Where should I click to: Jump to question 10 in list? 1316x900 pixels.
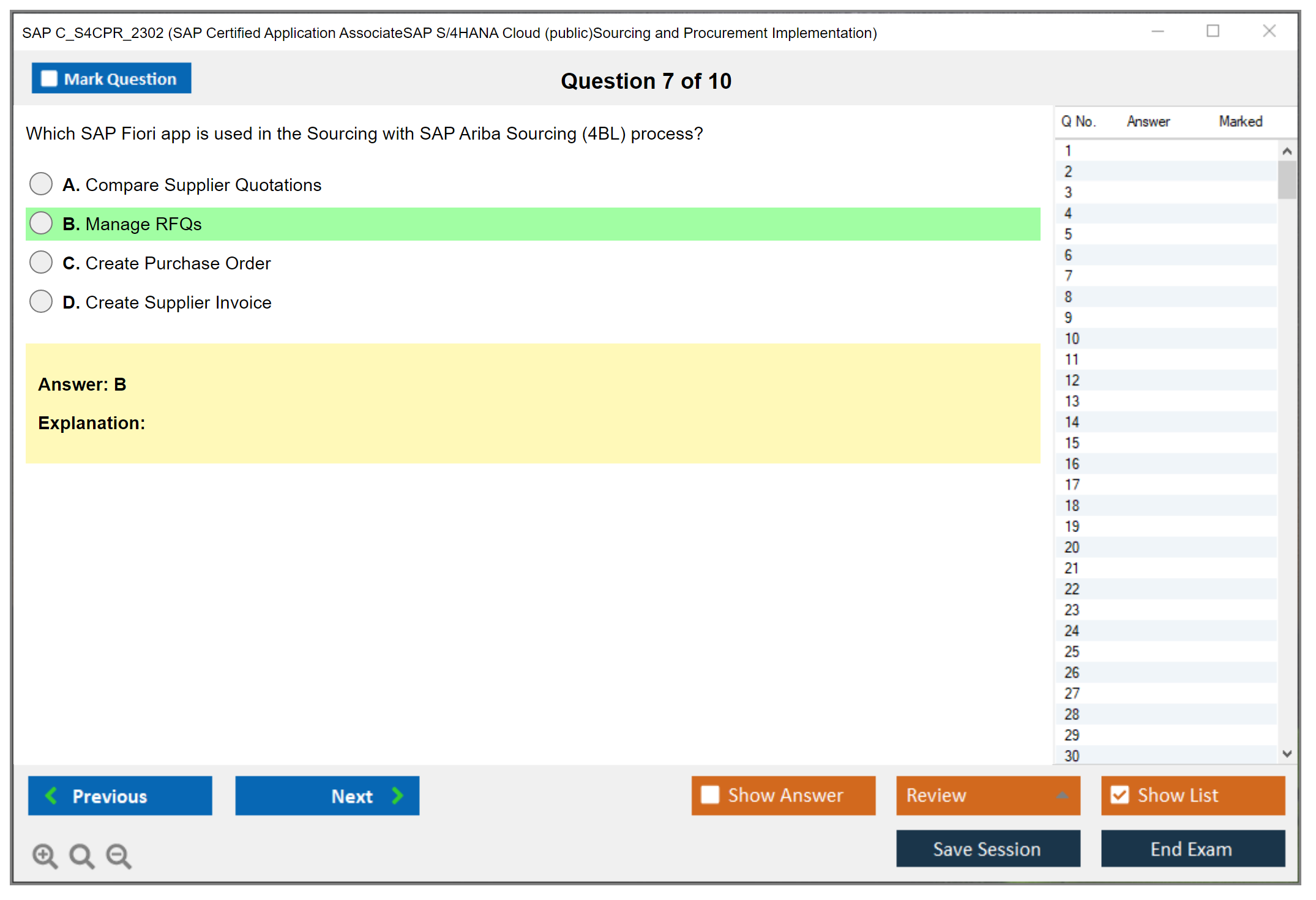[x=1072, y=339]
